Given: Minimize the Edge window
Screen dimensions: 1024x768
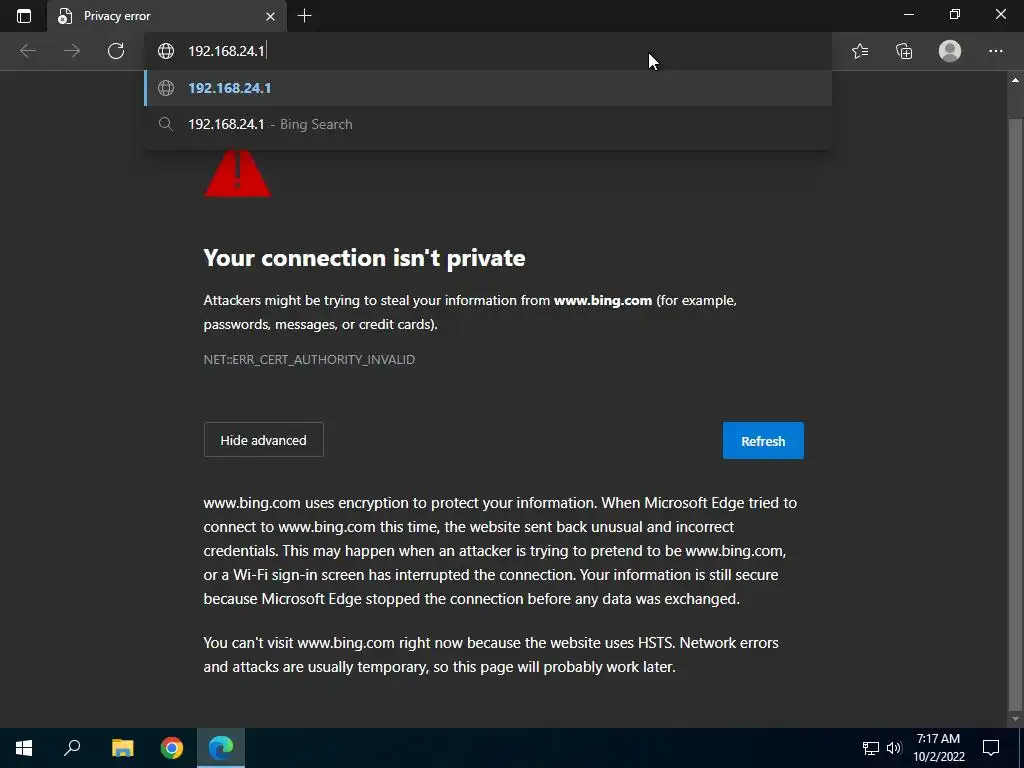Looking at the screenshot, I should tap(908, 14).
